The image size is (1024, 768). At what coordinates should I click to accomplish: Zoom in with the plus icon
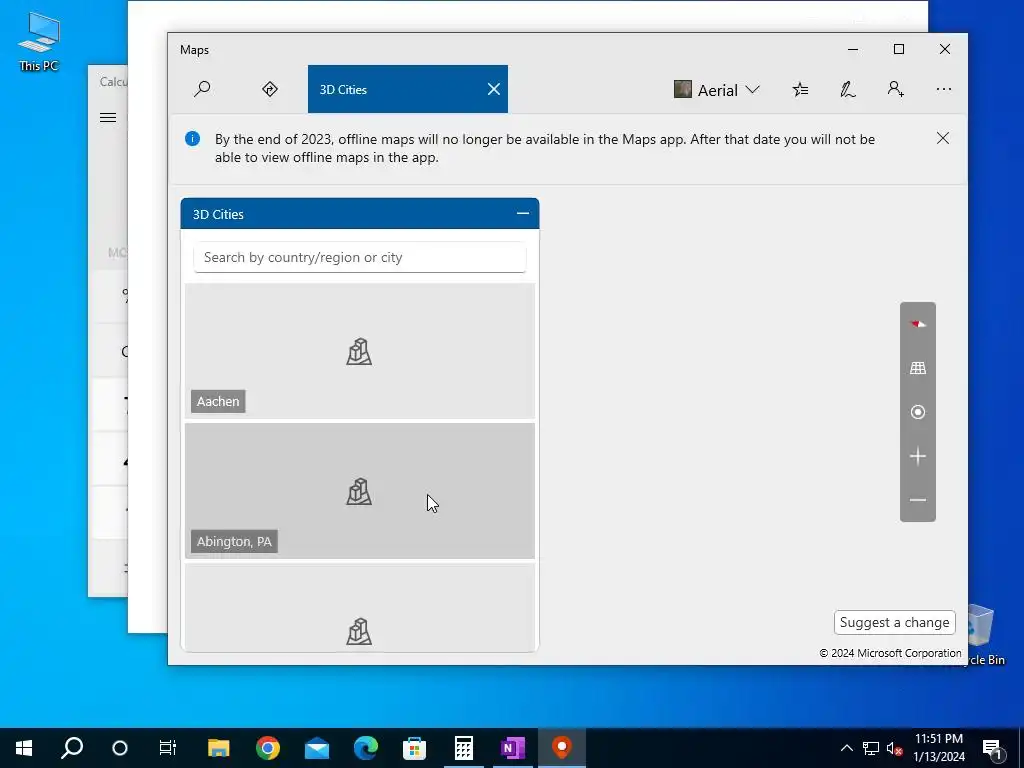coord(918,456)
